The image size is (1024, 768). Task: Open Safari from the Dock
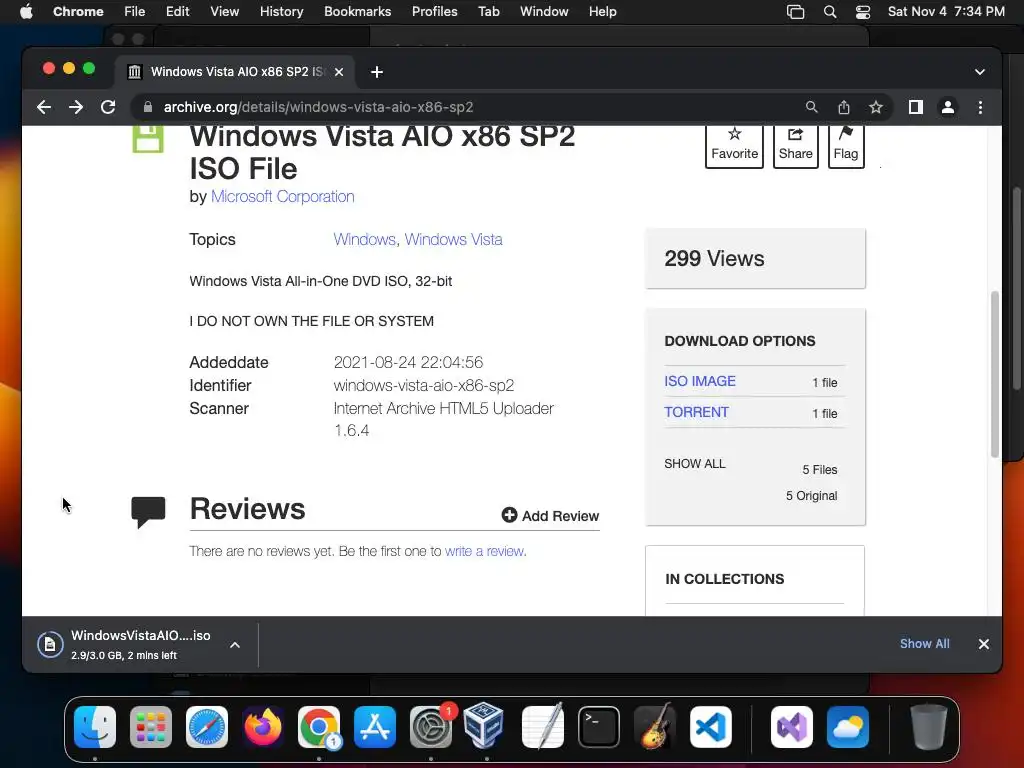207,727
